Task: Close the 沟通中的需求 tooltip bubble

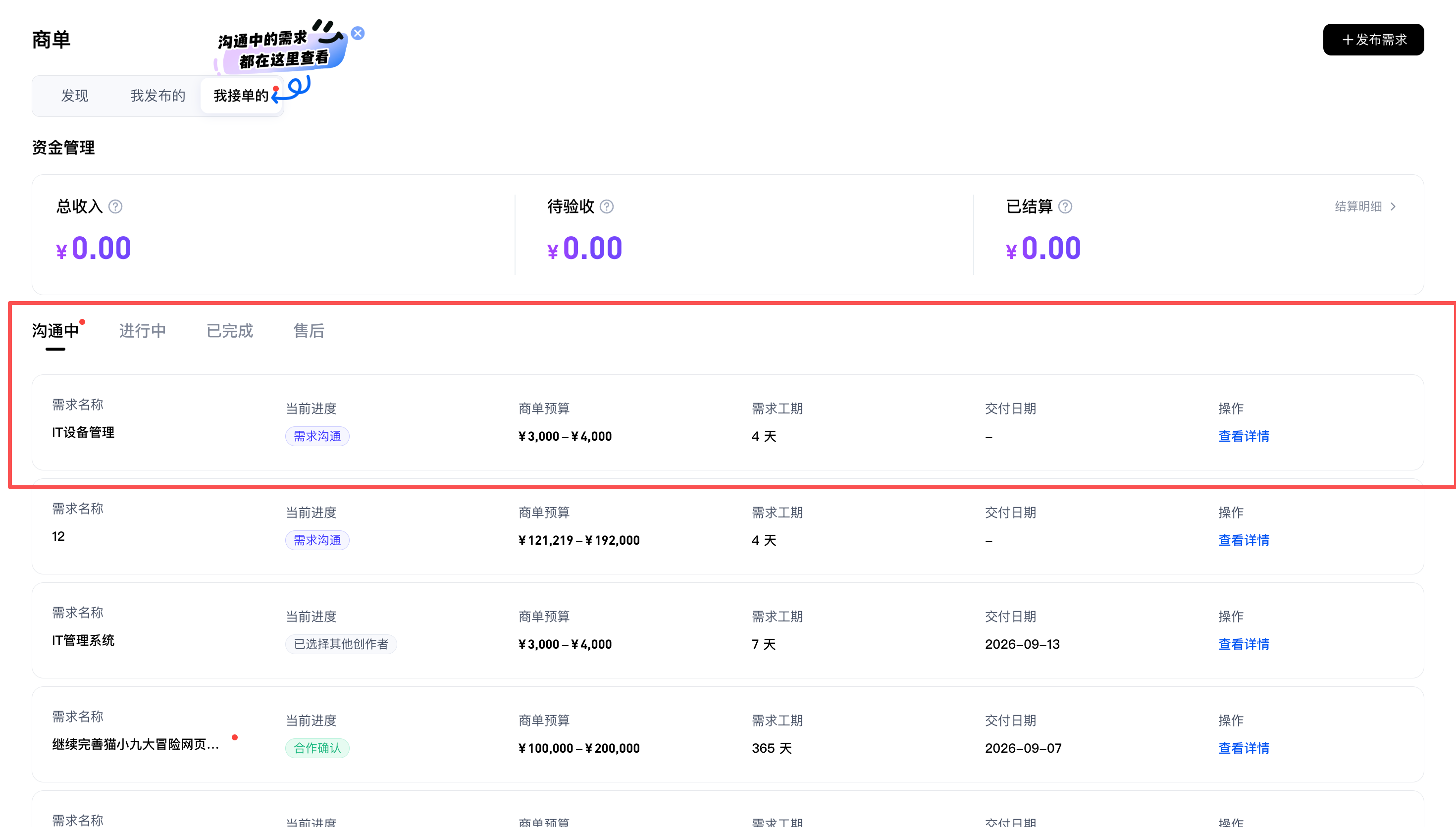Action: pos(358,33)
